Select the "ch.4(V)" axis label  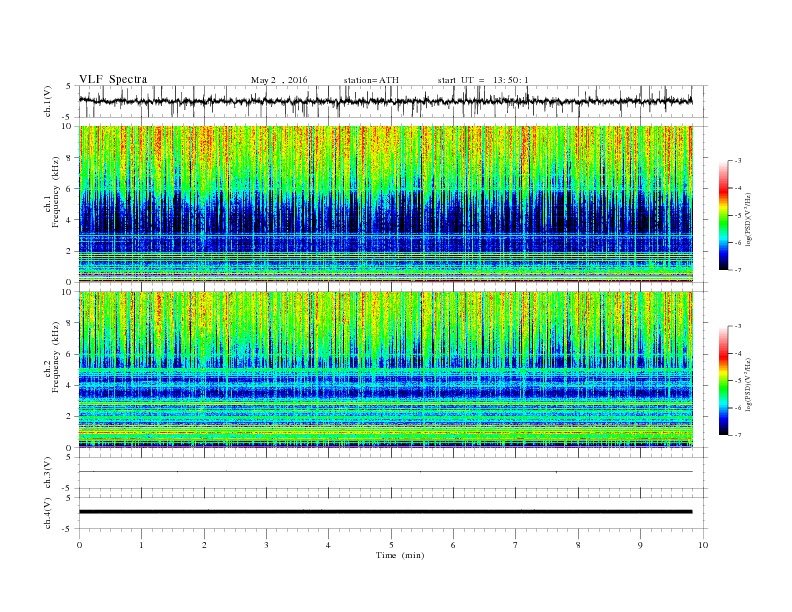tap(48, 513)
